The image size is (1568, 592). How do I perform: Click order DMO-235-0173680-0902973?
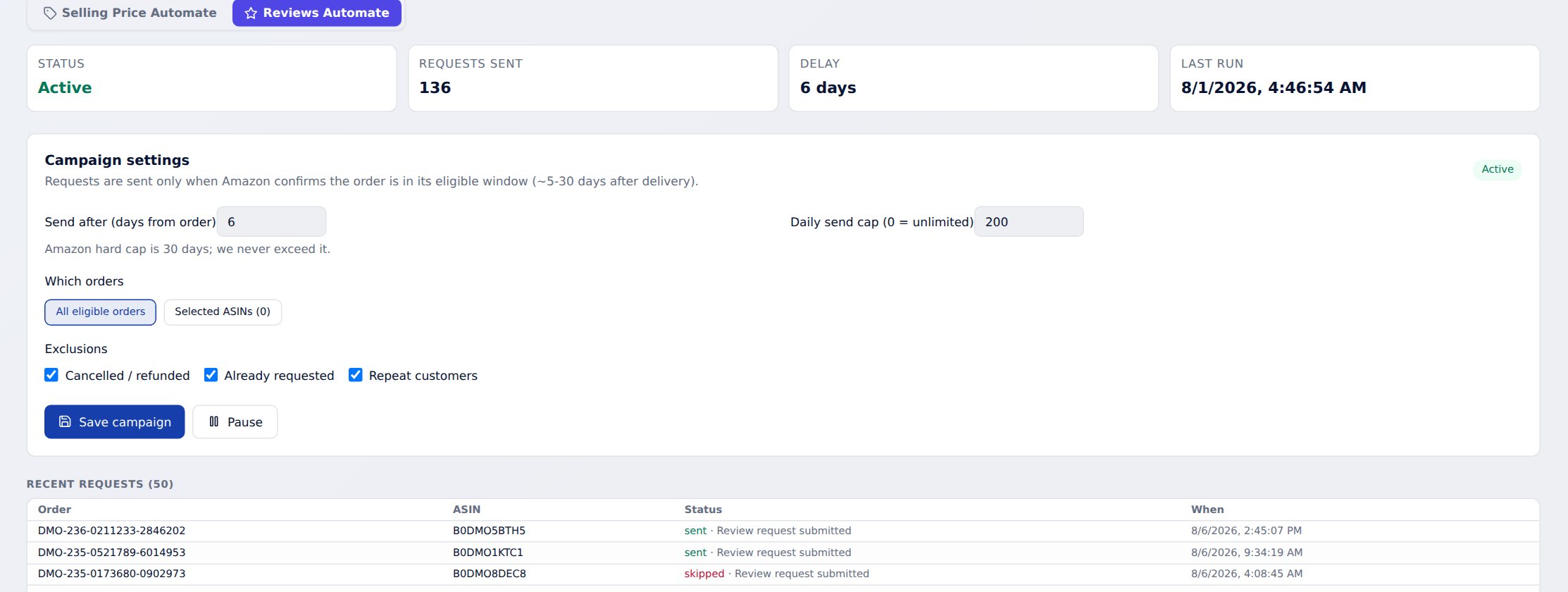click(x=111, y=574)
